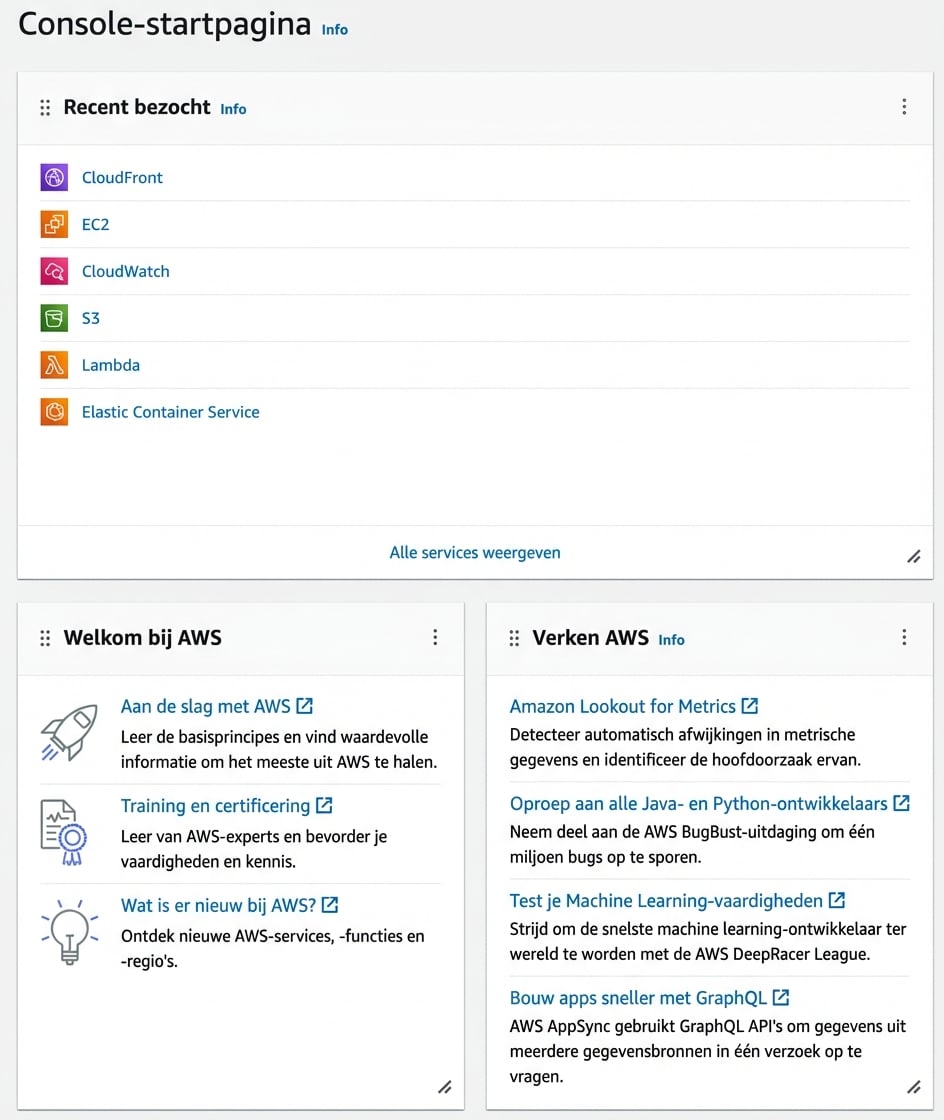Select the Lambda service icon
This screenshot has width=944, height=1120.
(x=53, y=365)
